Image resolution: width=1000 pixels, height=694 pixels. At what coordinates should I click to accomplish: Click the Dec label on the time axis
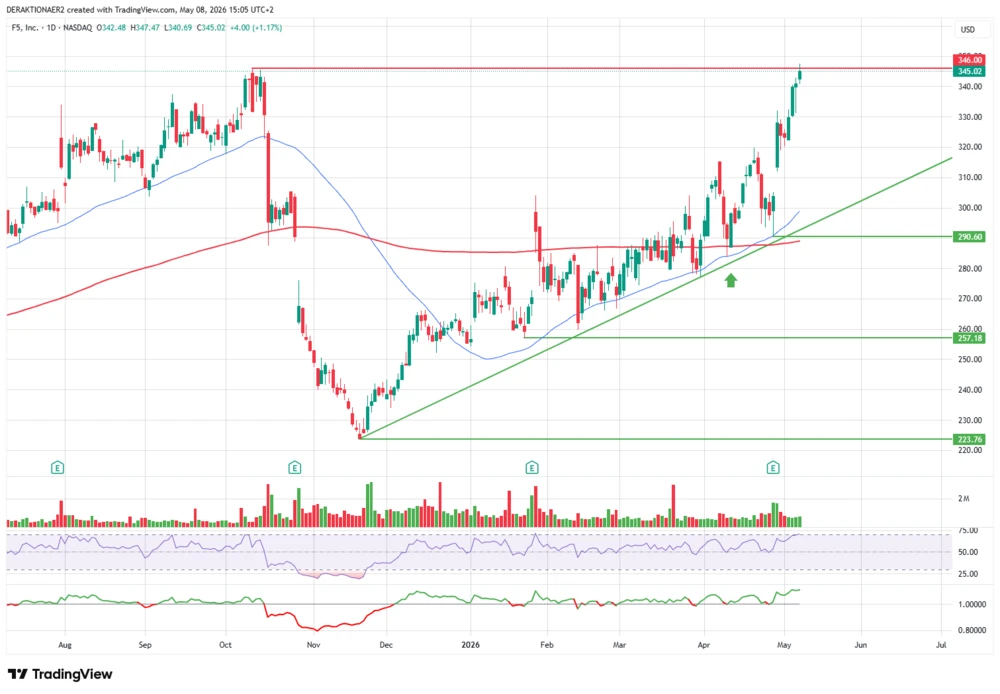tap(386, 645)
